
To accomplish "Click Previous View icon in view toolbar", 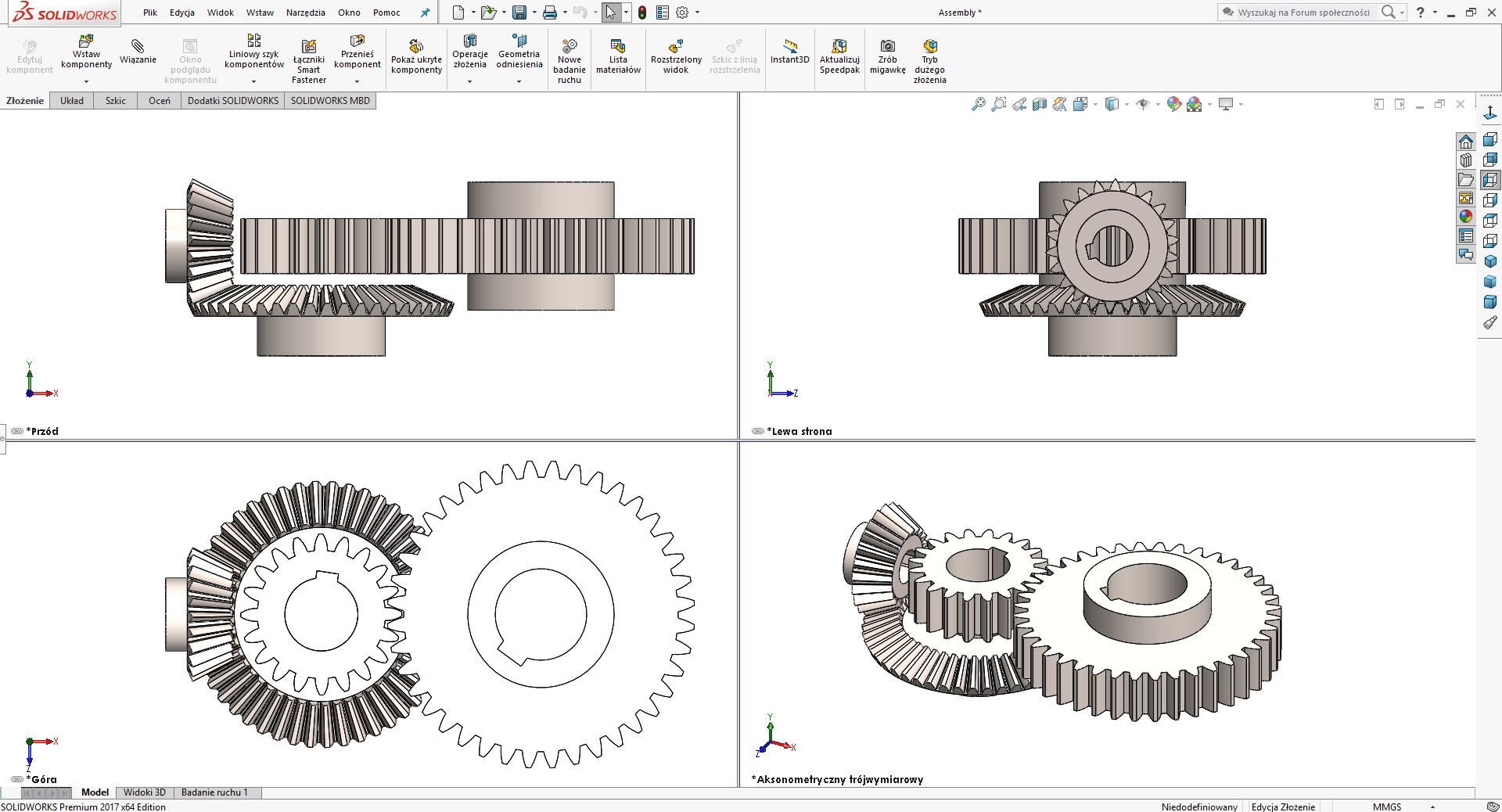I will (x=1019, y=104).
